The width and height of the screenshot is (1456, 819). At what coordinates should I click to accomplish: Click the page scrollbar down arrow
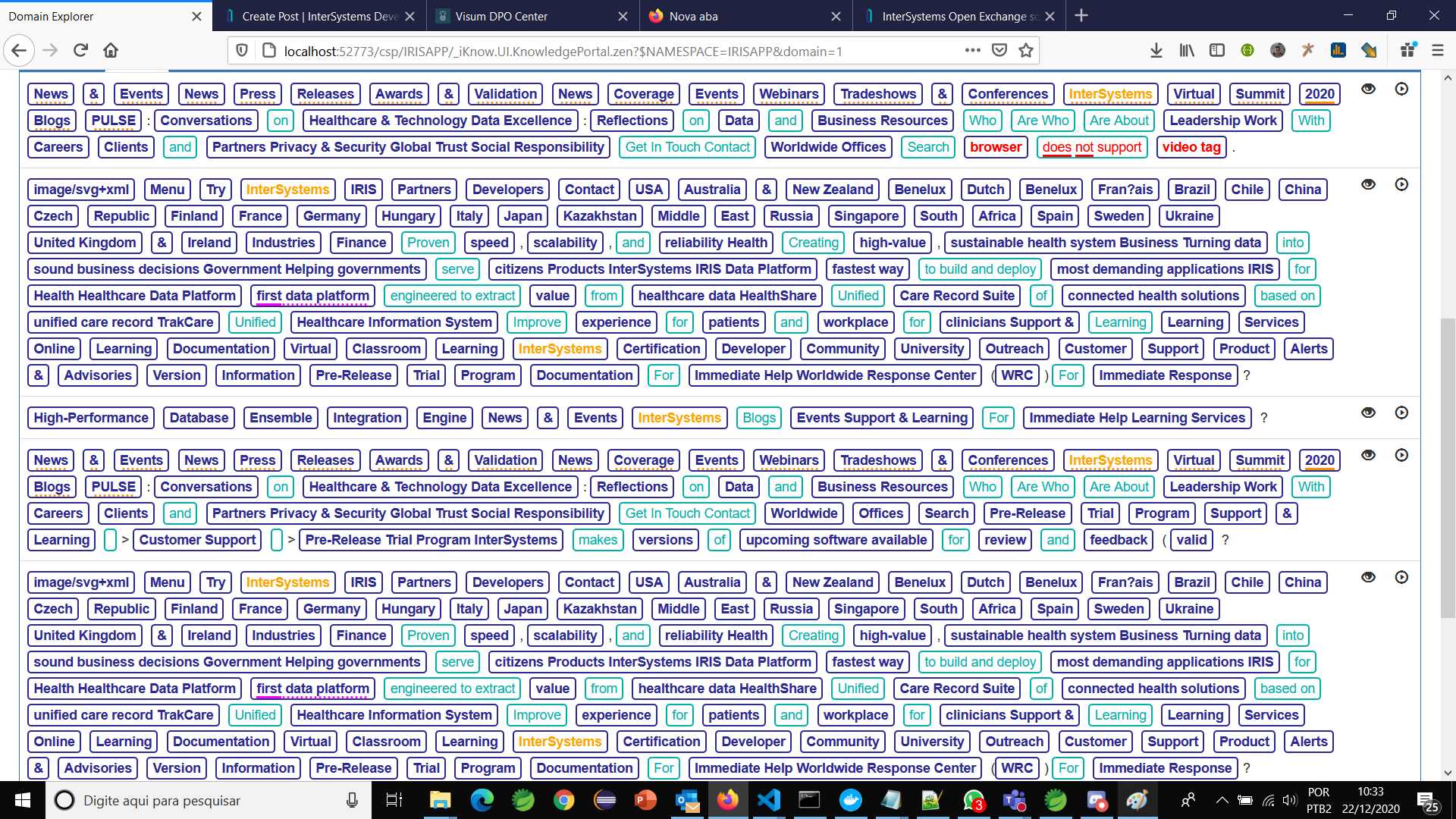tap(1447, 773)
